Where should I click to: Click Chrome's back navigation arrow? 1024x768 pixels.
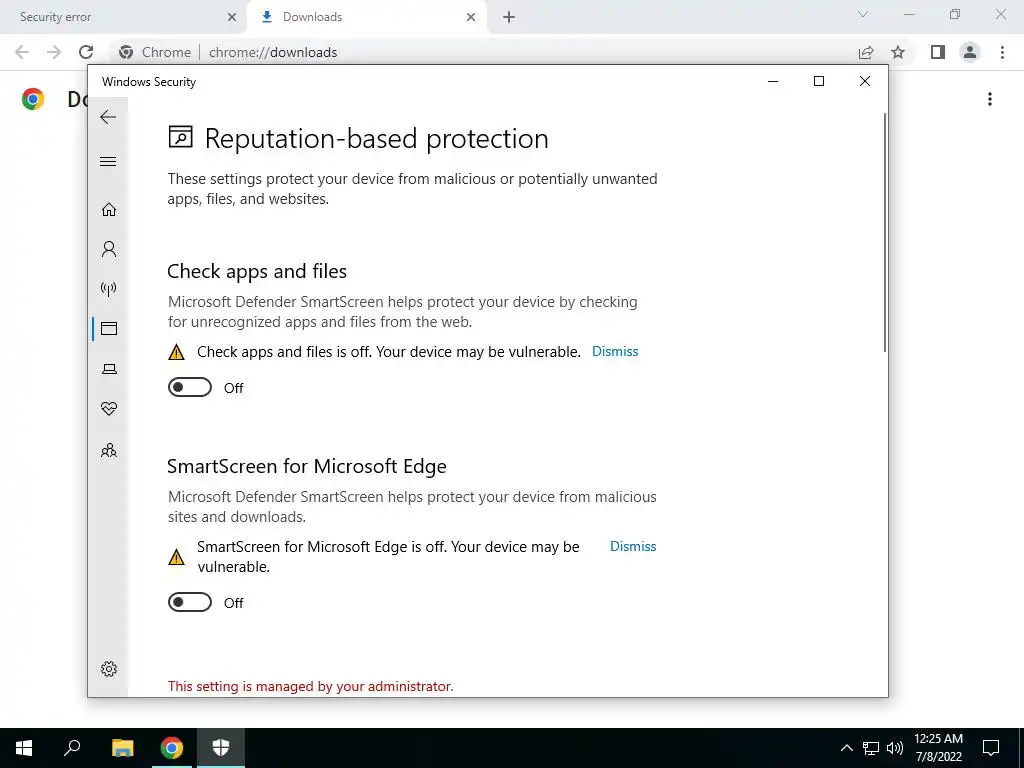[22, 52]
